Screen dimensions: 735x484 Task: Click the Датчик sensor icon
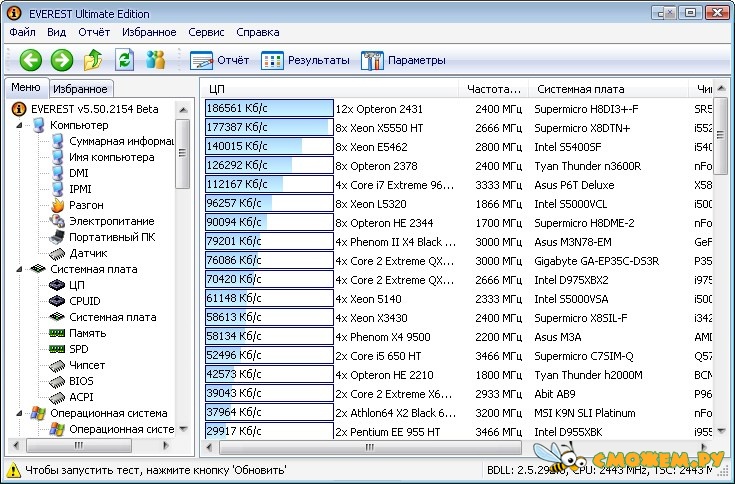pyautogui.click(x=57, y=253)
